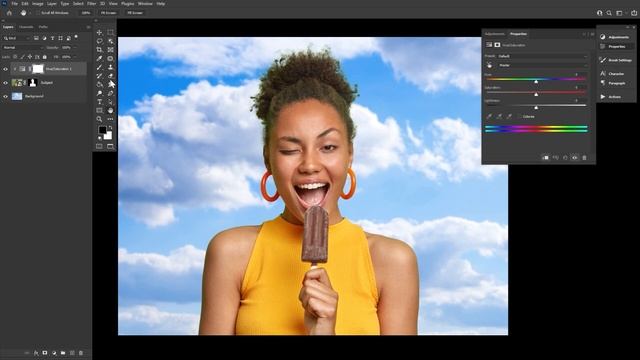Screen dimensions: 640x360
Task: Open the Image menu
Action: (38, 4)
